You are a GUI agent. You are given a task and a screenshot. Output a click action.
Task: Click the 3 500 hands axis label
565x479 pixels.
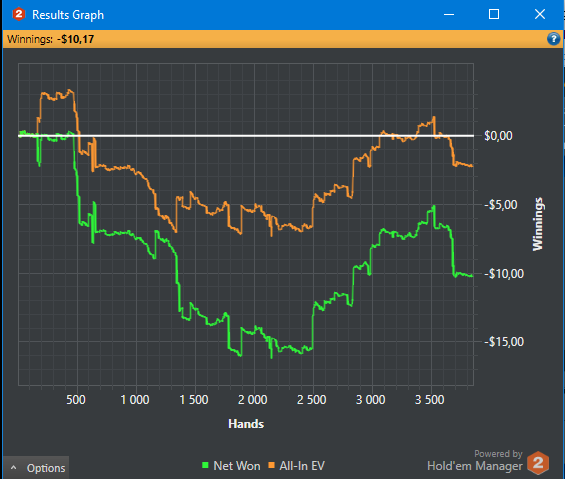point(430,400)
